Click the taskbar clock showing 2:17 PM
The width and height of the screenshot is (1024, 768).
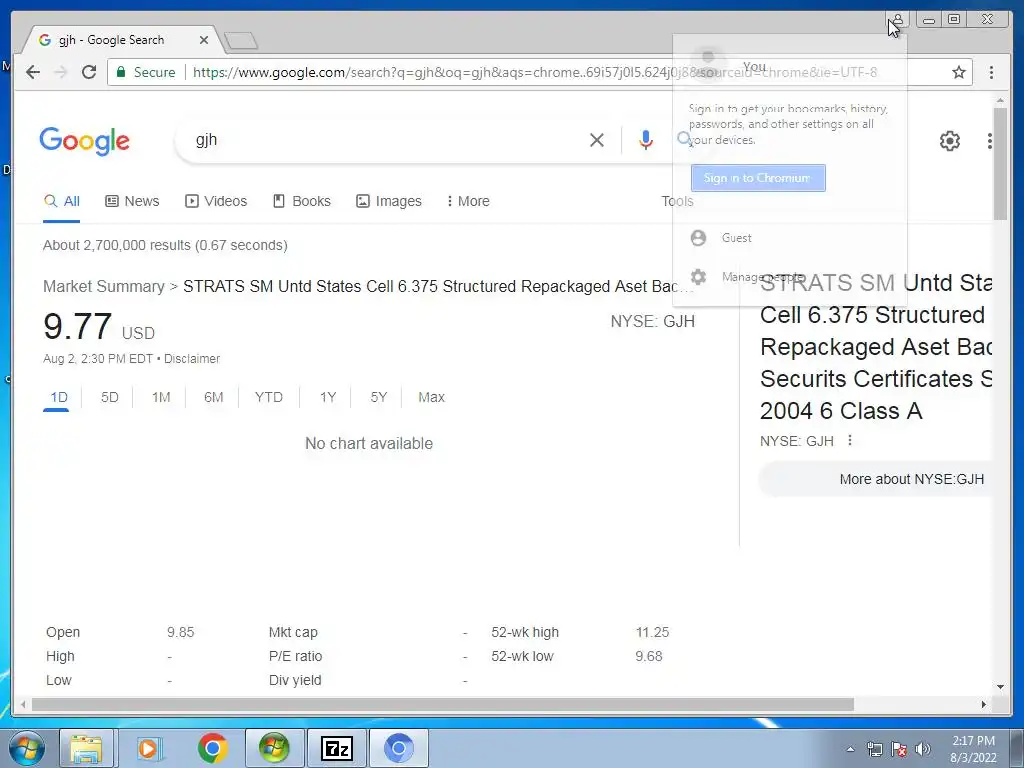pyautogui.click(x=973, y=748)
